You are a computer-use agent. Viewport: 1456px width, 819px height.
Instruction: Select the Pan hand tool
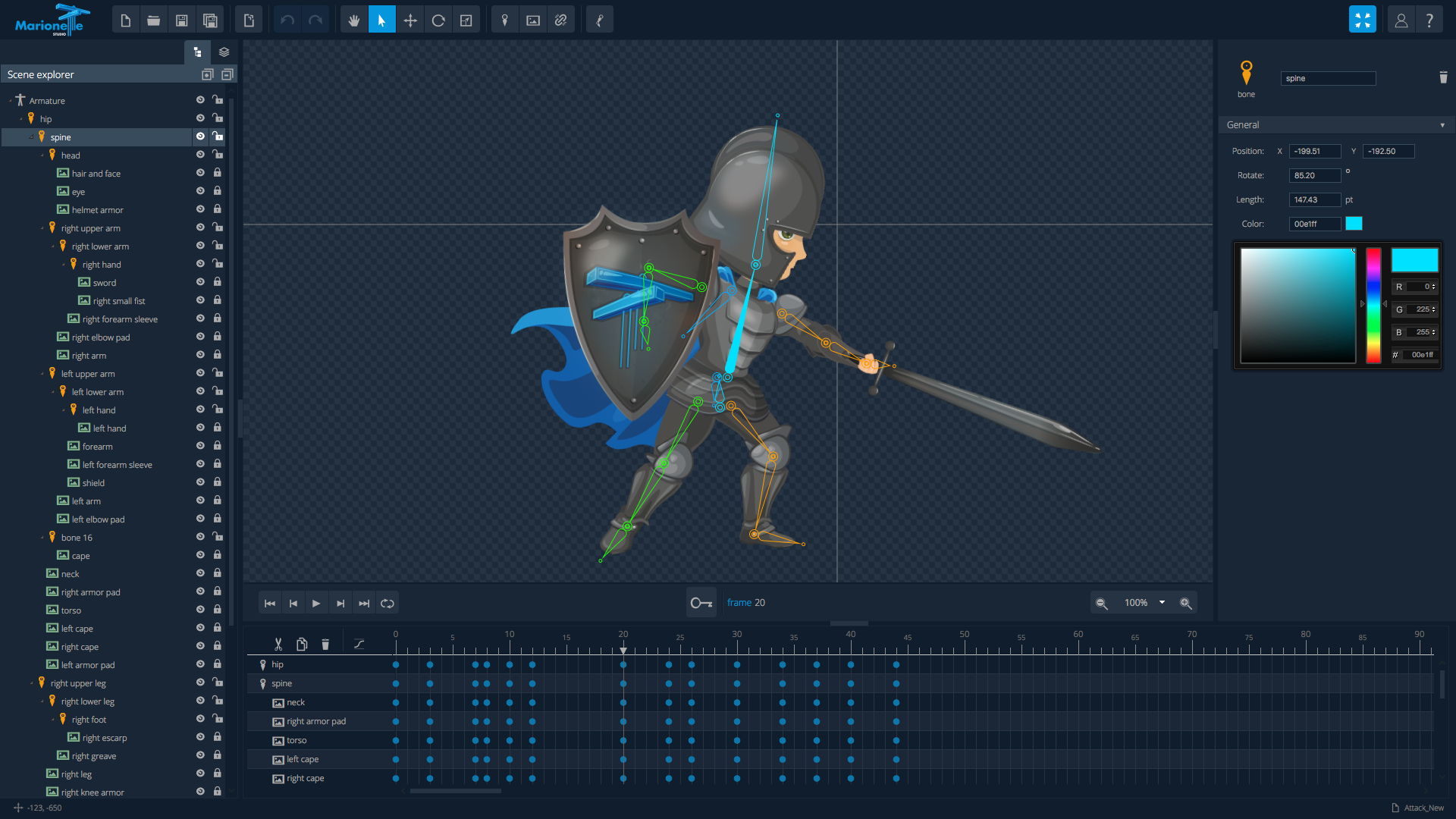tap(353, 20)
